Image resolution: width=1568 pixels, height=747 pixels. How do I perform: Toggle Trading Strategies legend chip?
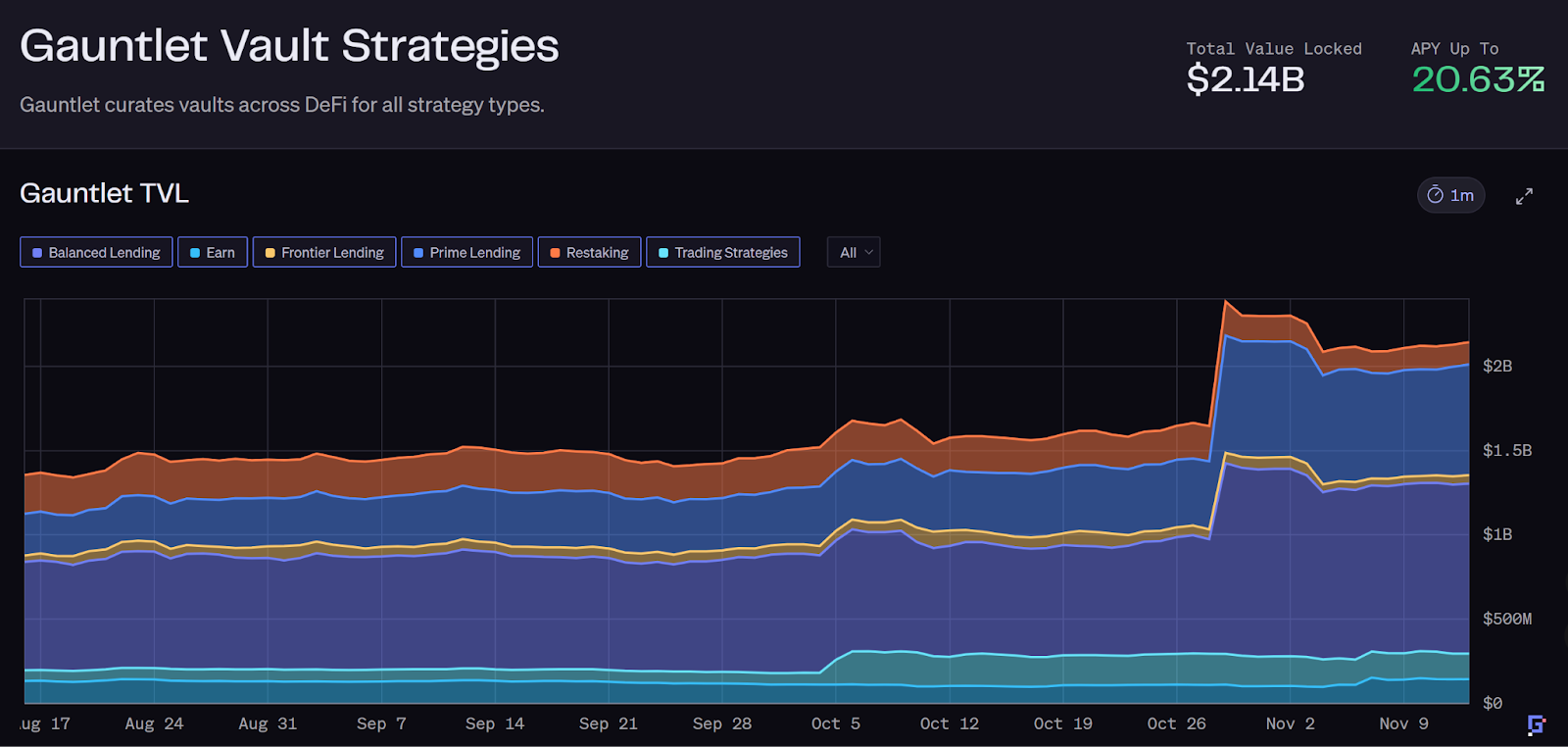(723, 252)
